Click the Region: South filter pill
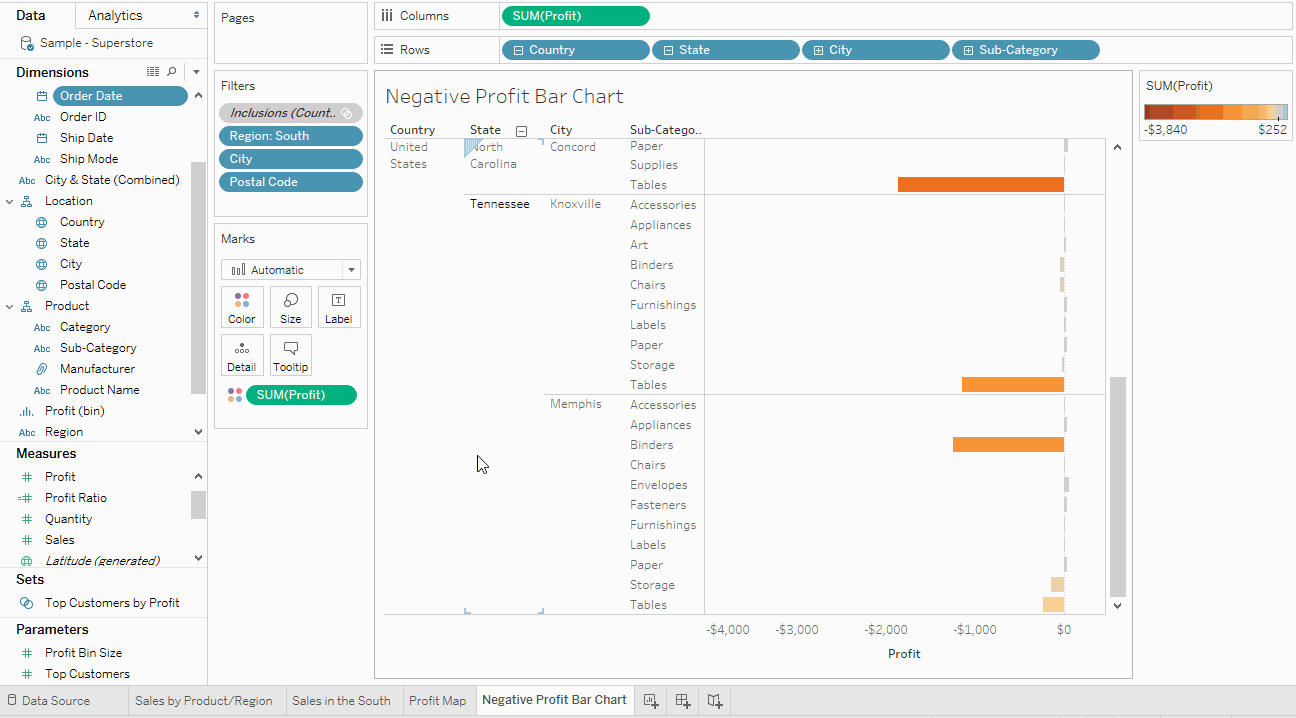Screen dimensions: 1296x718 [291, 136]
